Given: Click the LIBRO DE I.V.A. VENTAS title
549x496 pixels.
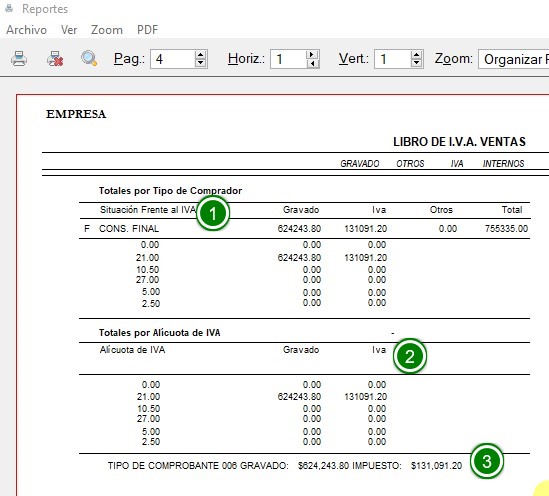Looking at the screenshot, I should pos(459,142).
